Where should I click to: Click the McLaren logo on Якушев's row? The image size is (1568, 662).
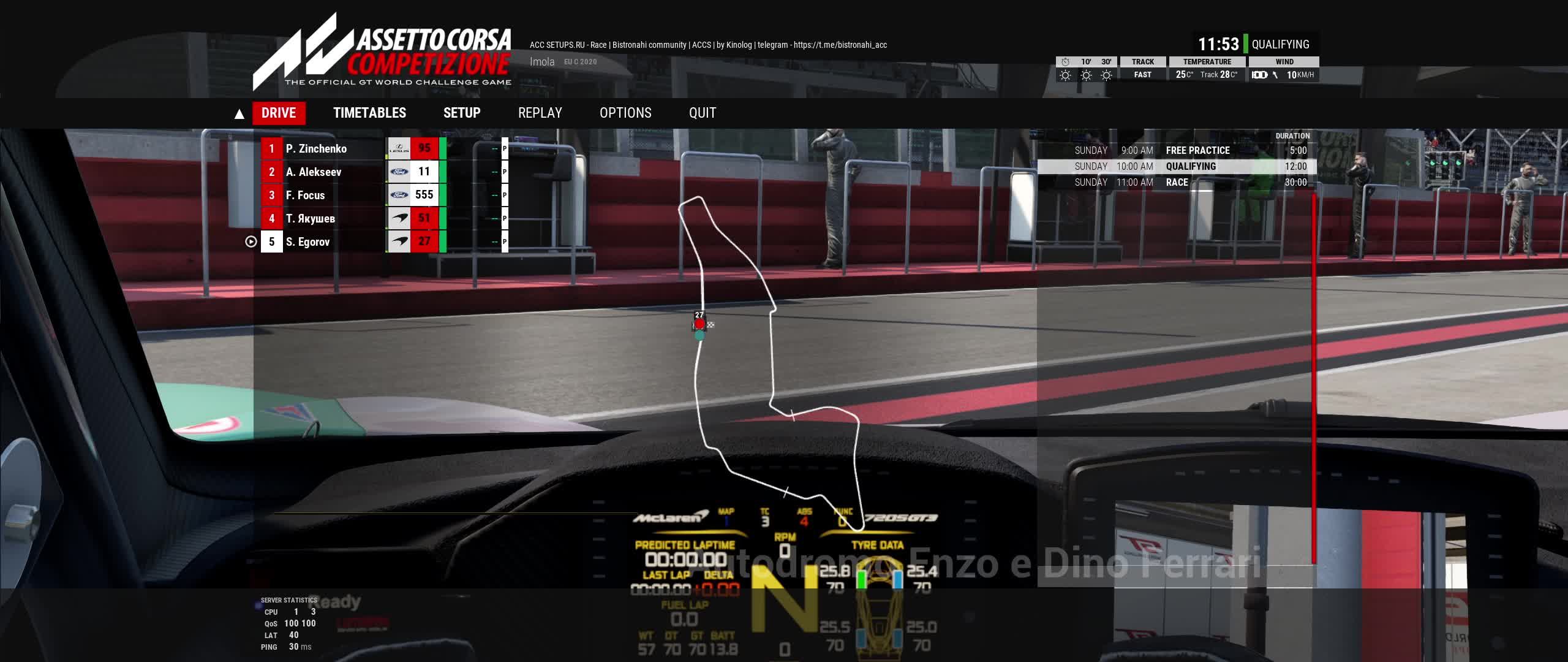tap(399, 218)
